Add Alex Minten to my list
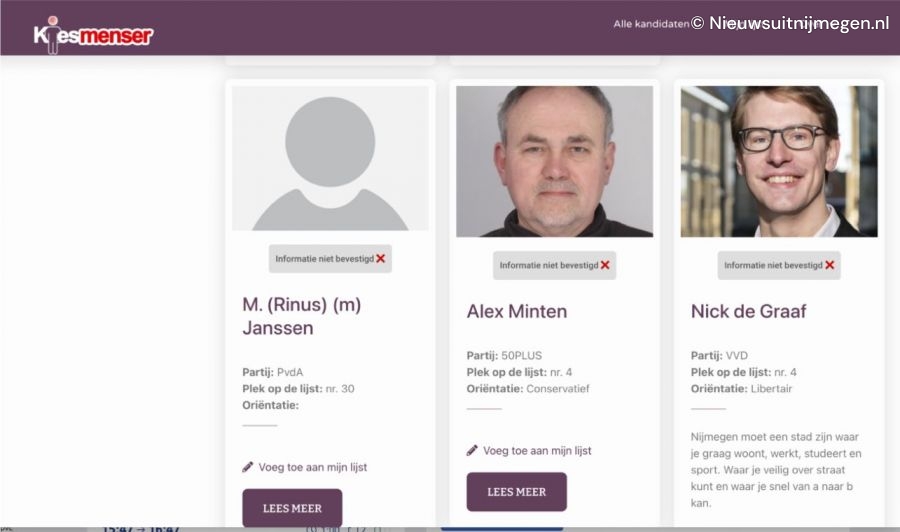The height and width of the screenshot is (532, 900). click(x=537, y=451)
